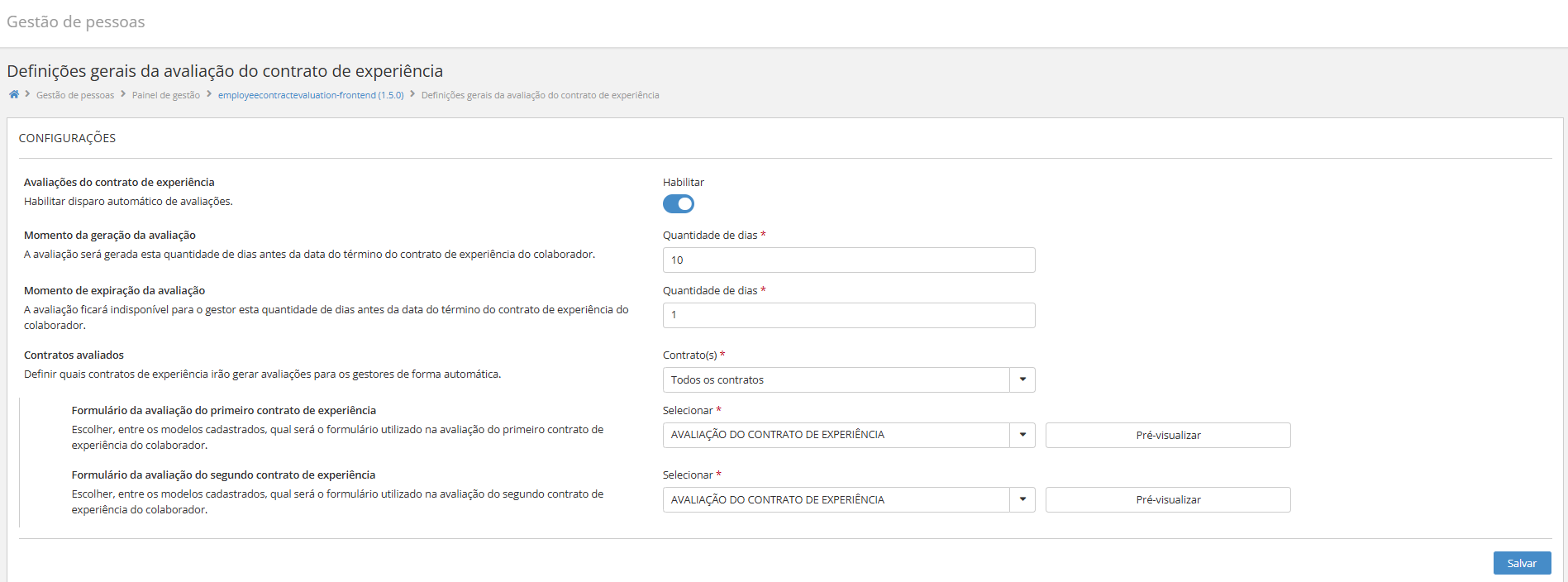Click the 'CONFIGURAÇÕES' section heading
This screenshot has height=582, width=1568.
pos(67,138)
